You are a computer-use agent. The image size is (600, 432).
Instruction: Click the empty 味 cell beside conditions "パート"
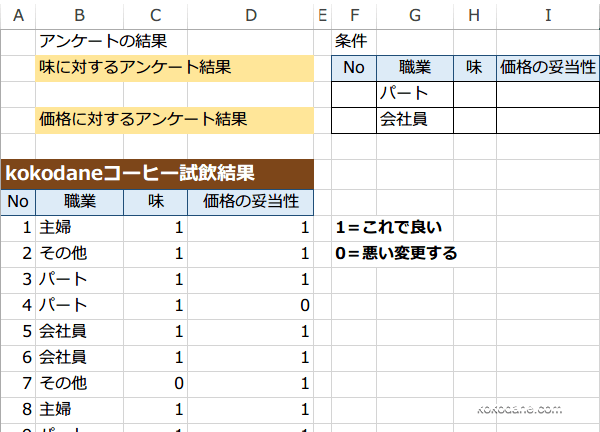click(x=474, y=94)
